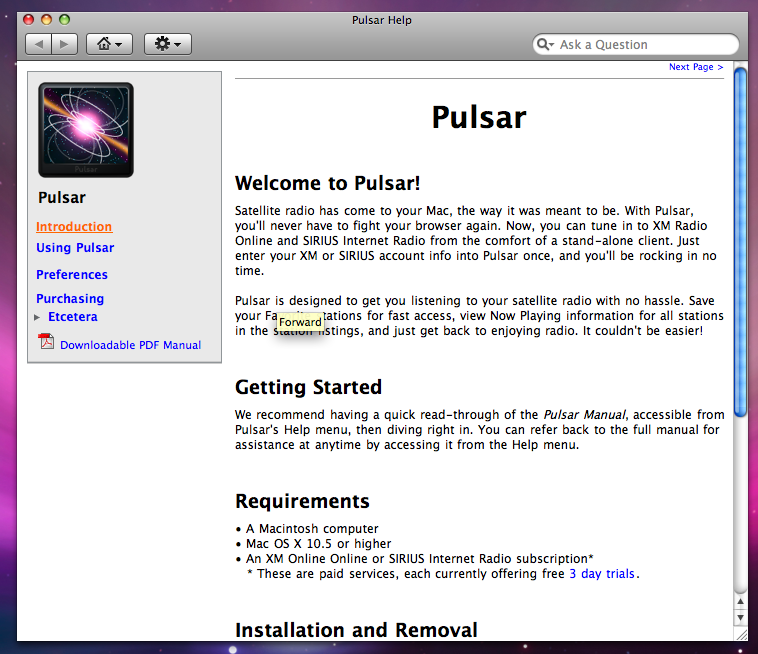
Task: Click the italic Pulsar Manual text
Action: [x=584, y=415]
